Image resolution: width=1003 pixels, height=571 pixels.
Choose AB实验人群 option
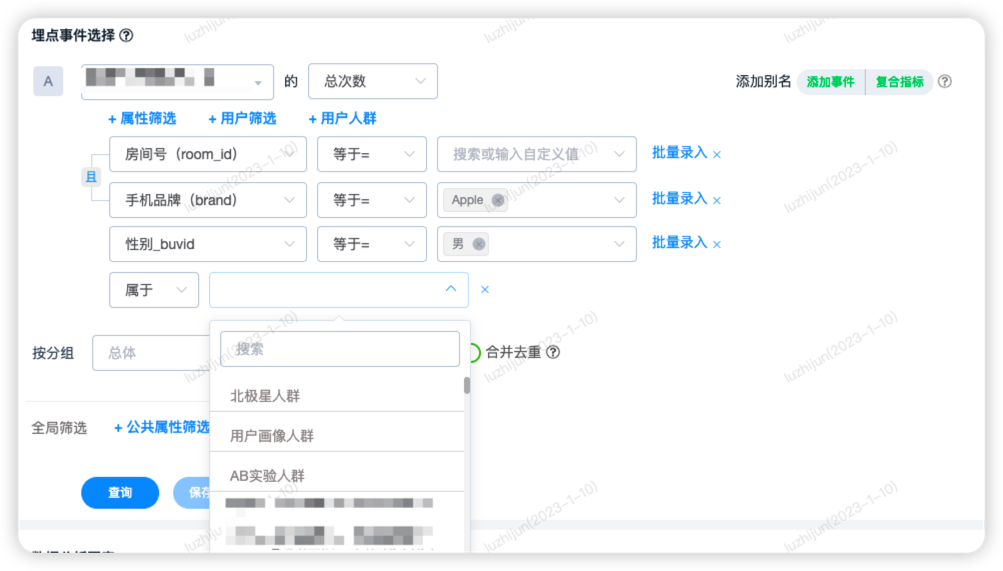(x=267, y=476)
